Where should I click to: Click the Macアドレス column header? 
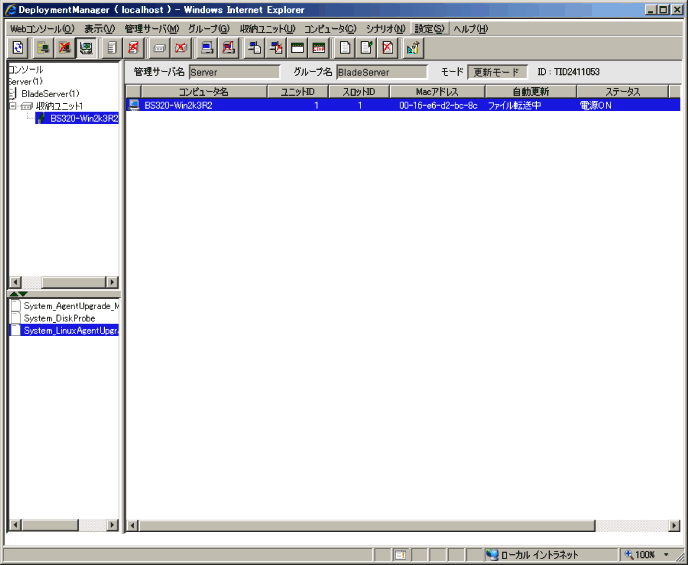coord(437,92)
